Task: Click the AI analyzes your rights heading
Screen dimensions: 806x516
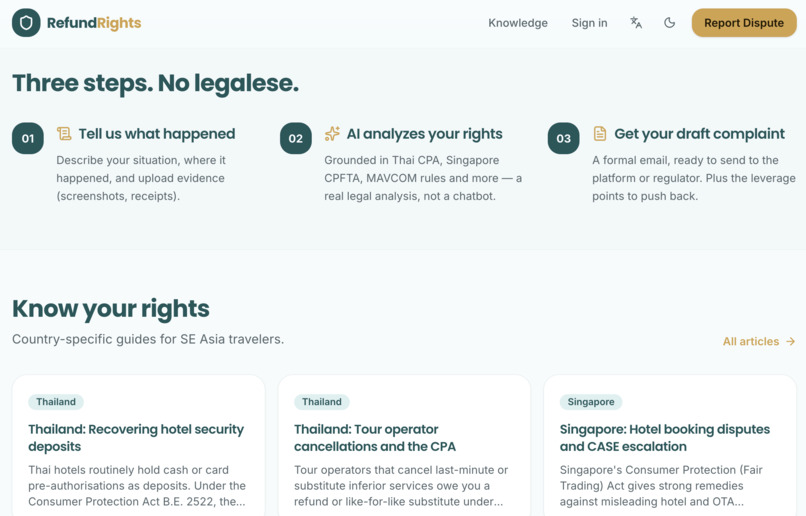Action: [x=425, y=134]
